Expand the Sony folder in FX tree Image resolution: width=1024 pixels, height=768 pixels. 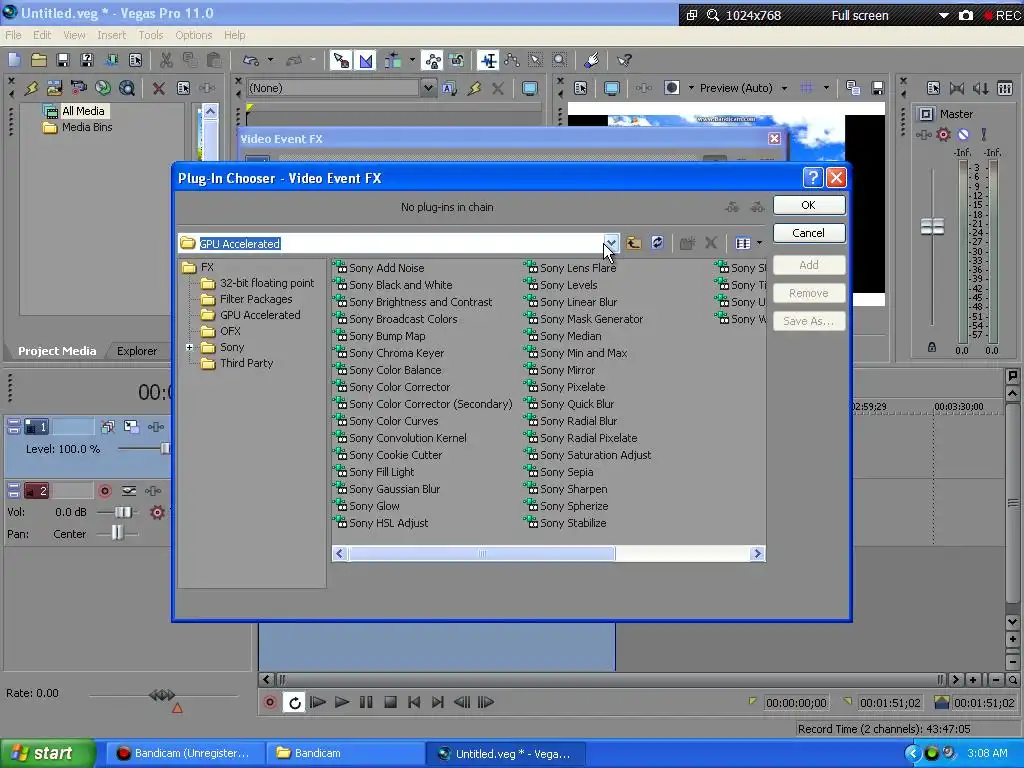point(189,347)
